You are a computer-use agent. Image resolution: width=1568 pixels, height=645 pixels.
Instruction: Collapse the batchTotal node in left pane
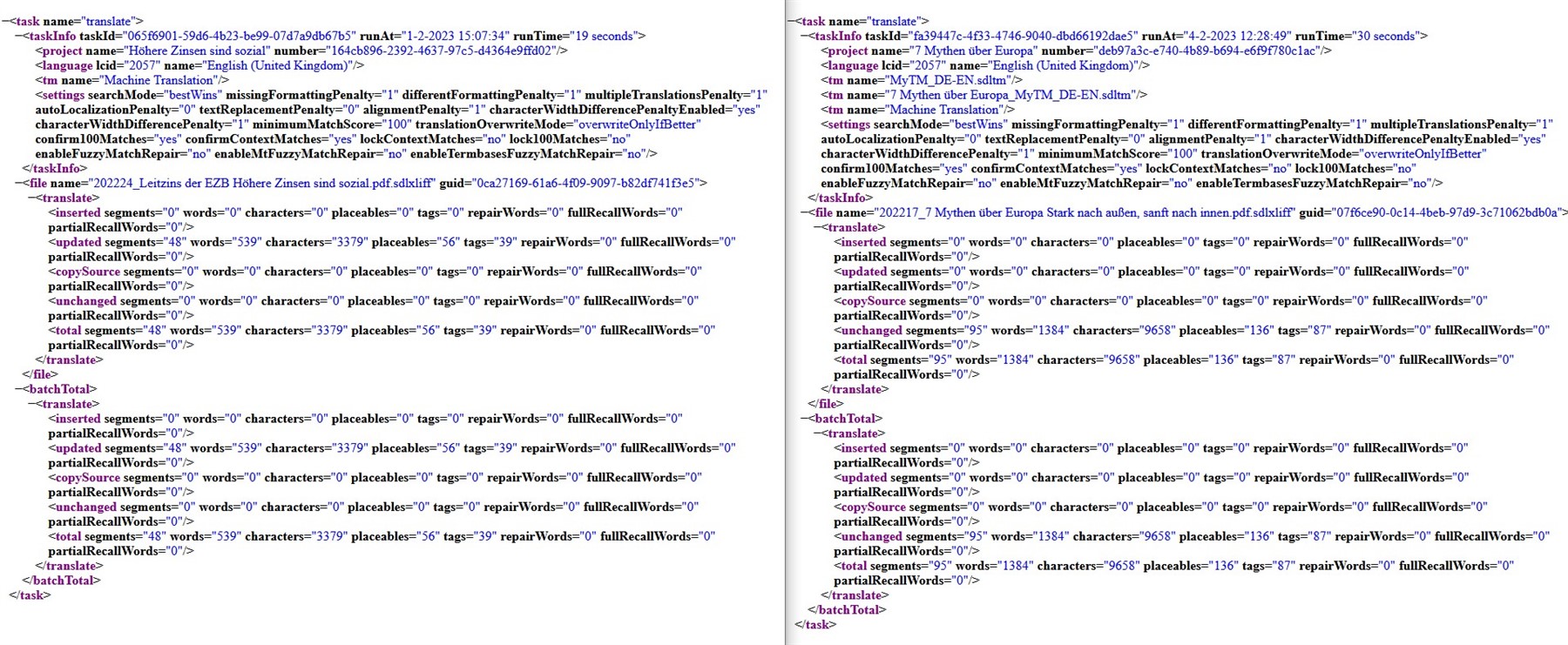coord(18,389)
